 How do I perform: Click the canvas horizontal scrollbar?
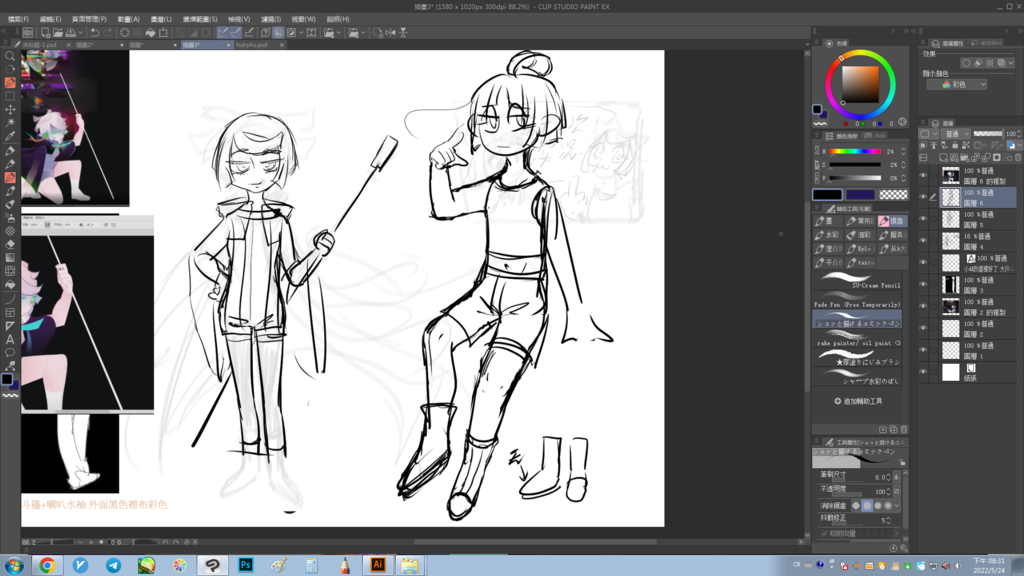click(x=536, y=541)
